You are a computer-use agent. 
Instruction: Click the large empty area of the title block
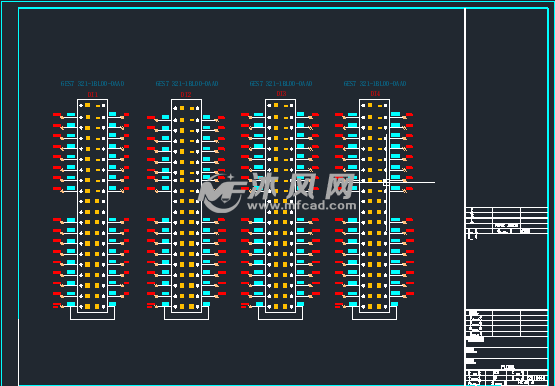[x=507, y=108]
